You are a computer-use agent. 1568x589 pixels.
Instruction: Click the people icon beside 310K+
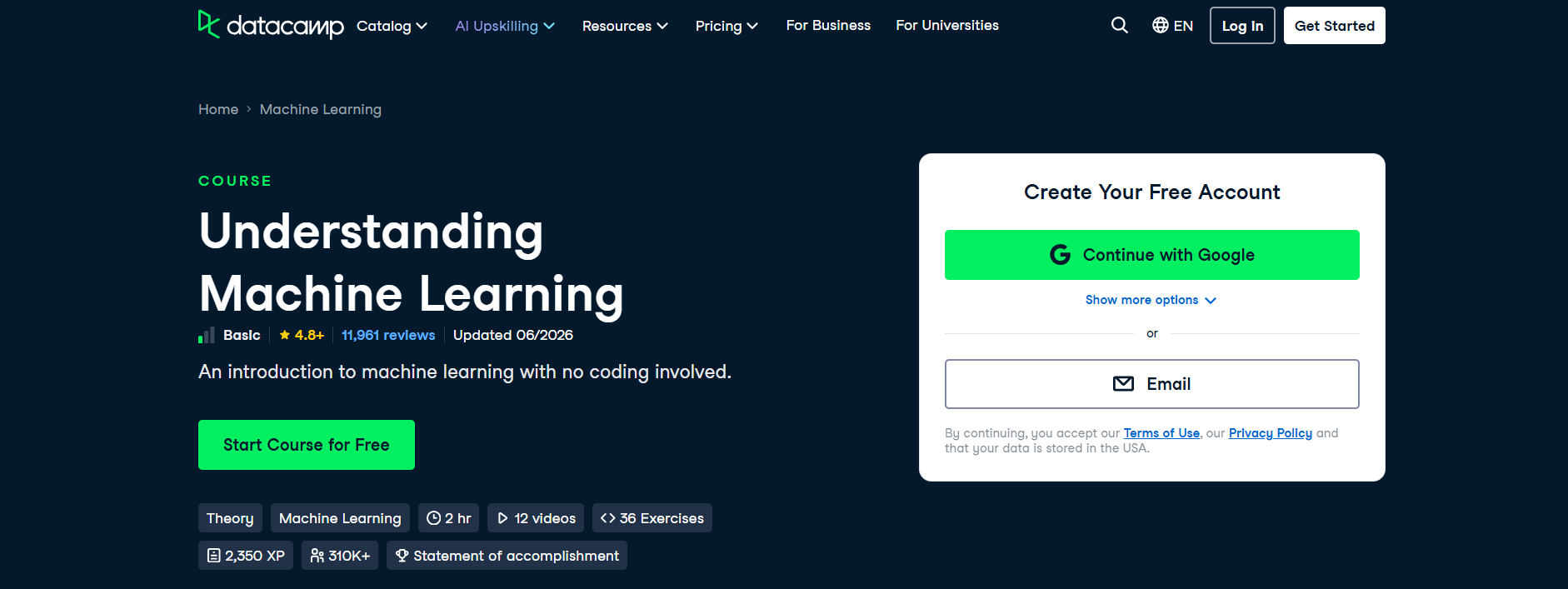(317, 556)
